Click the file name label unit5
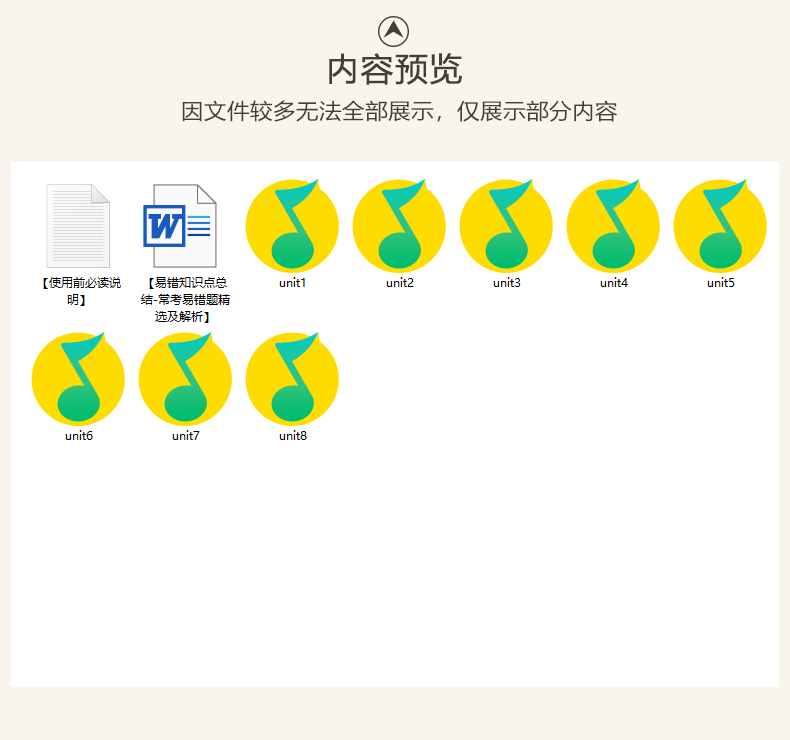Viewport: 790px width, 740px height. [721, 283]
